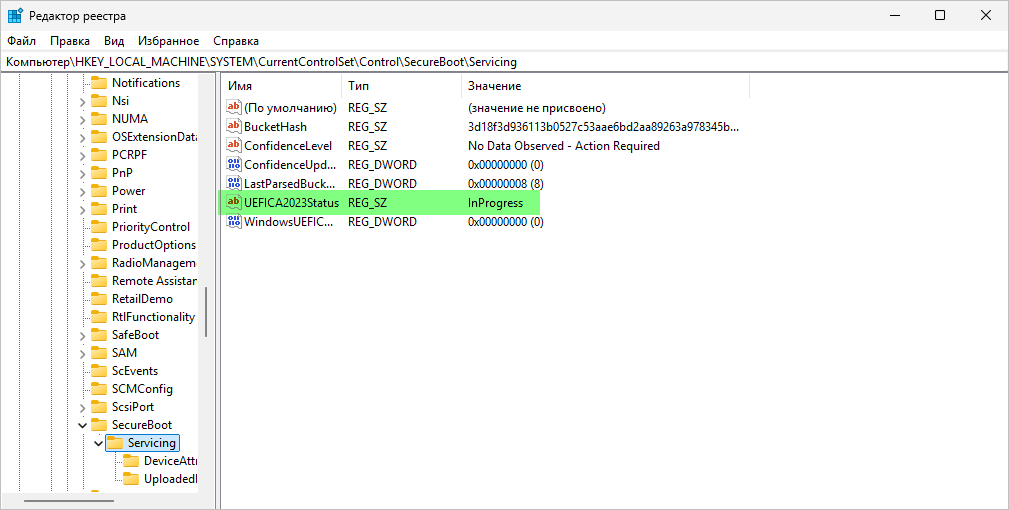The image size is (1009, 510).
Task: Sort values by the Тип column header
Action: pyautogui.click(x=402, y=86)
